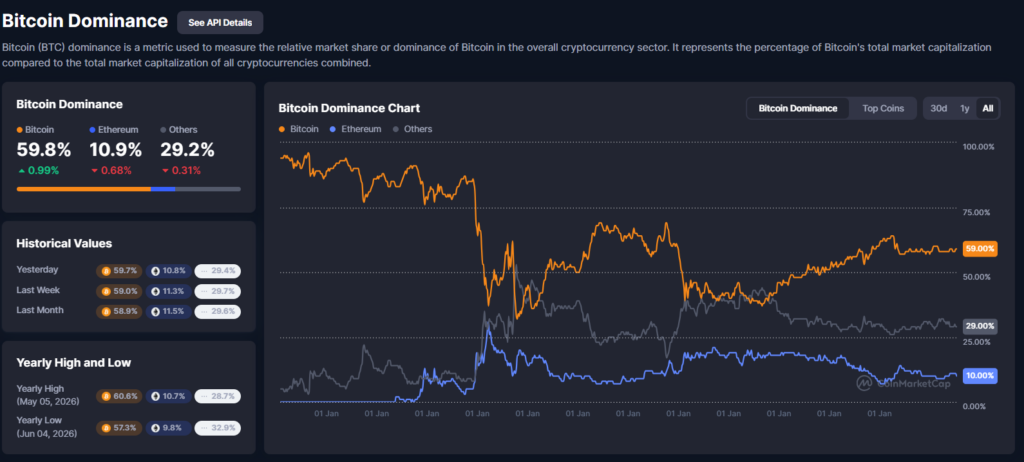Click the 11.5% Last Month Ethereum value
This screenshot has height=462, width=1024.
pyautogui.click(x=173, y=311)
